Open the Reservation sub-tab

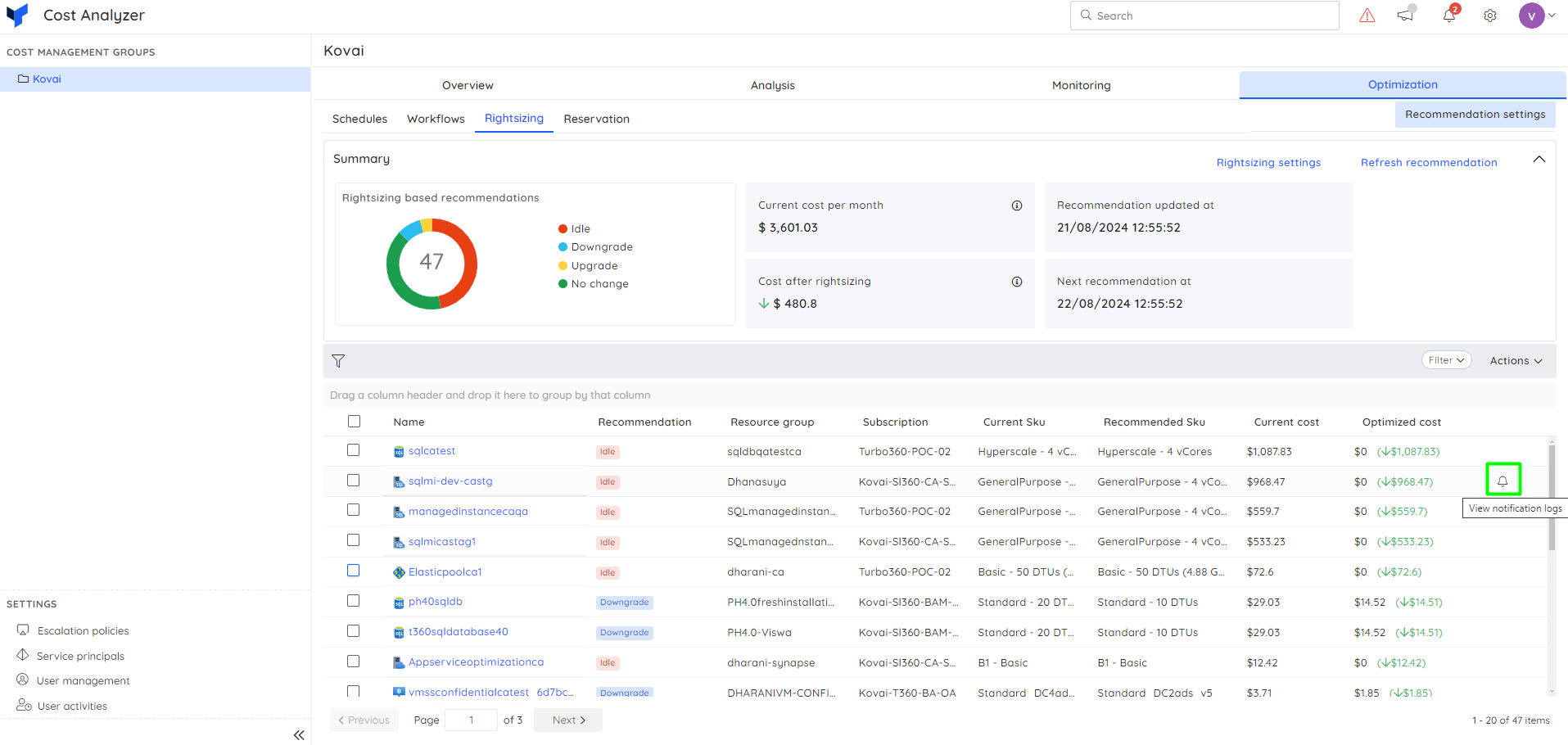coord(596,119)
